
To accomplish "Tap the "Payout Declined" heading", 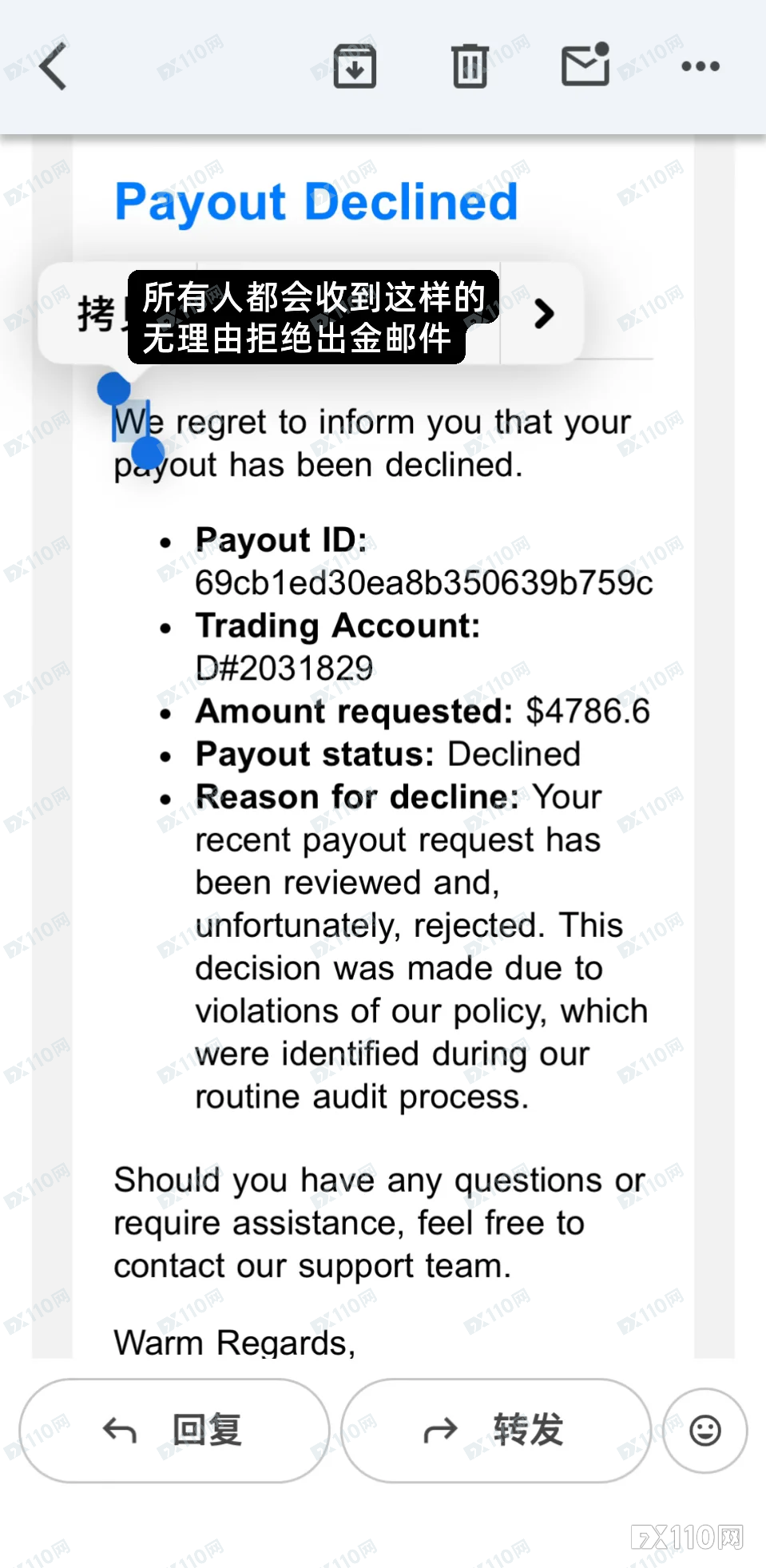I will (316, 201).
